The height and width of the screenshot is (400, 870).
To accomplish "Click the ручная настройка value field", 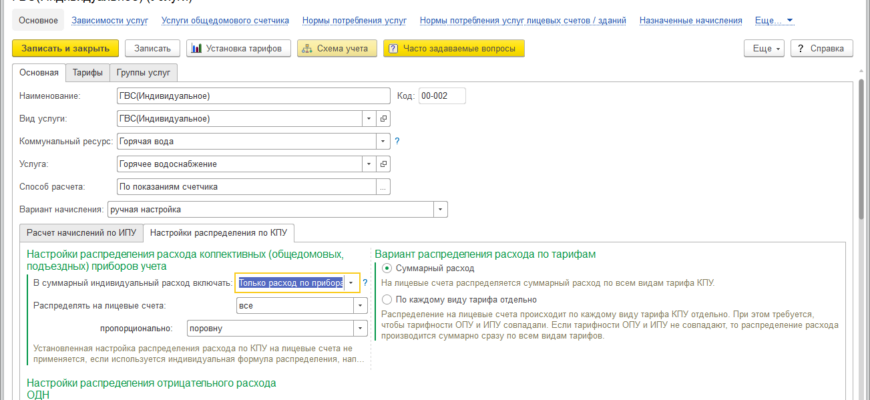I will tap(271, 210).
